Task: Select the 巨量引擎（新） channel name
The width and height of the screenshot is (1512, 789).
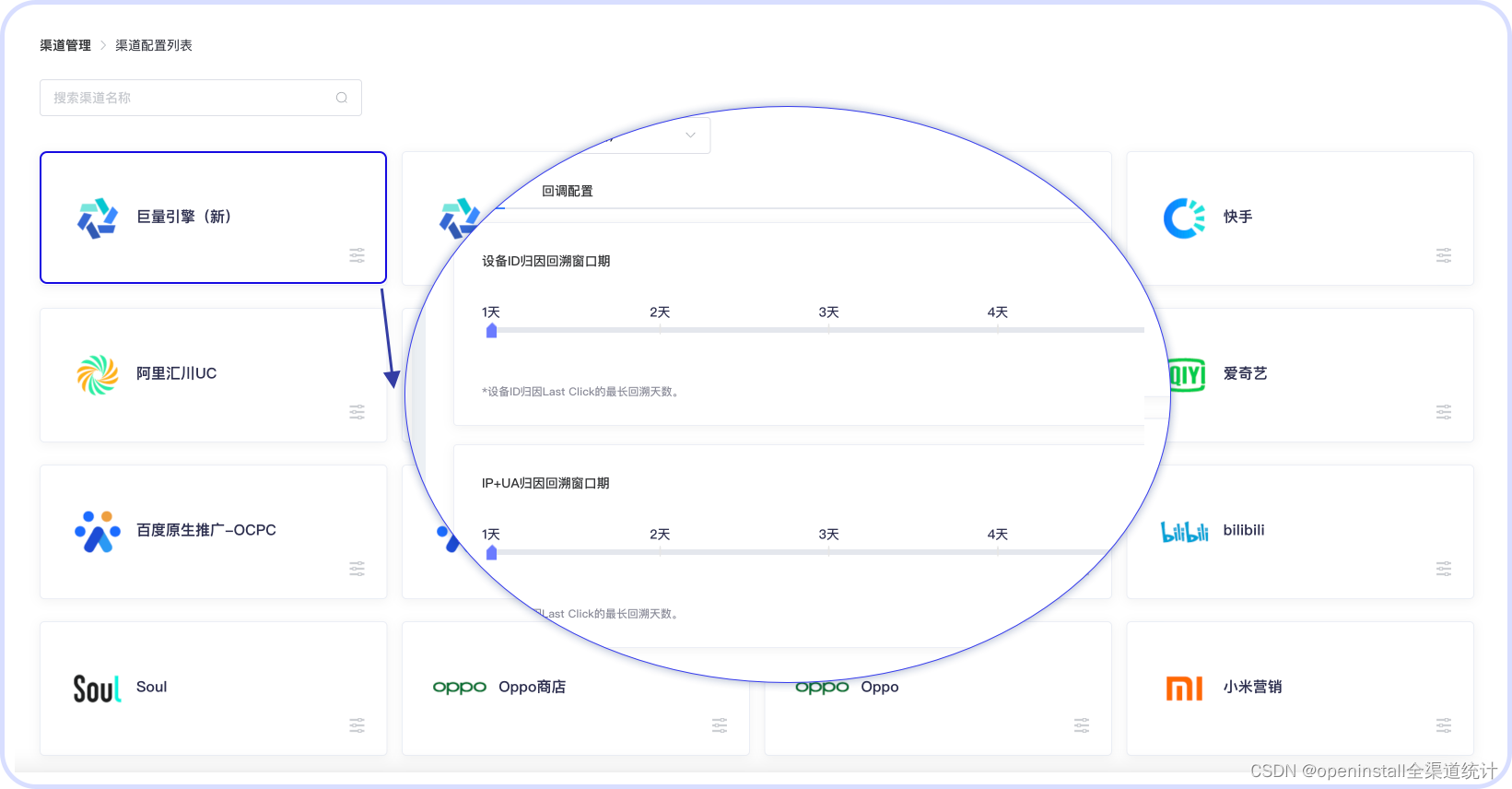Action: pyautogui.click(x=183, y=217)
